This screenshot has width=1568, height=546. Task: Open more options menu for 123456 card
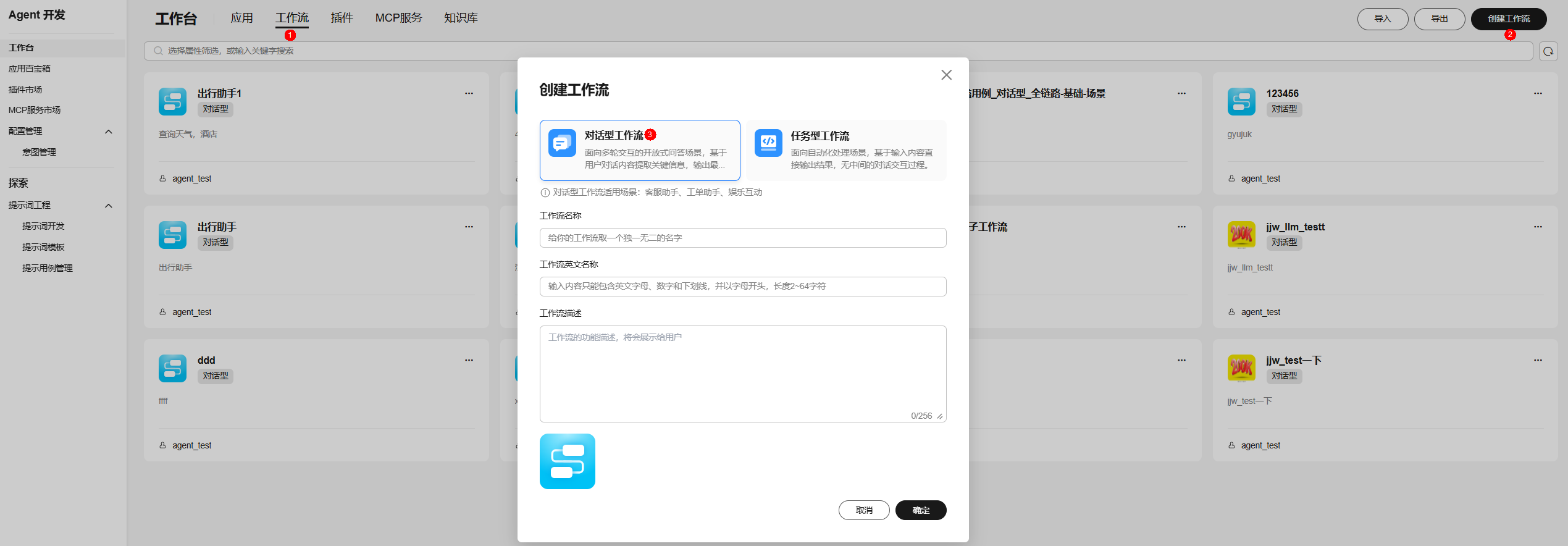pyautogui.click(x=1537, y=93)
